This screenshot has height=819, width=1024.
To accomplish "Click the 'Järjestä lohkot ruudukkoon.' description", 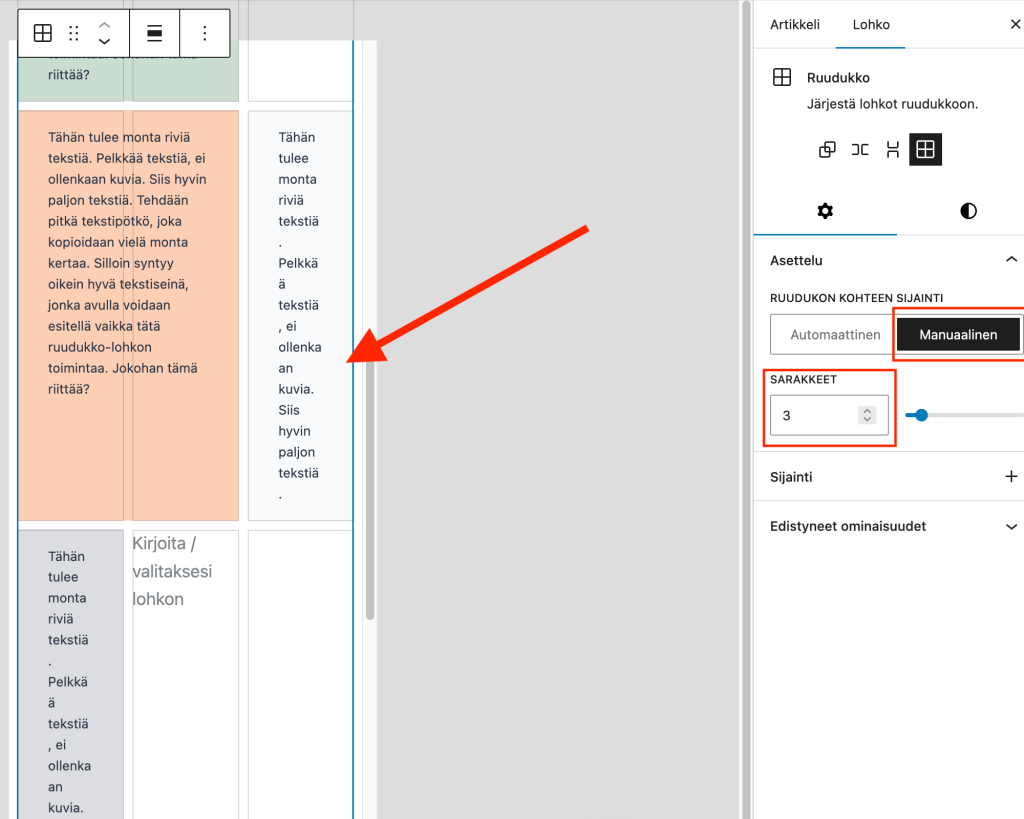I will click(x=892, y=104).
